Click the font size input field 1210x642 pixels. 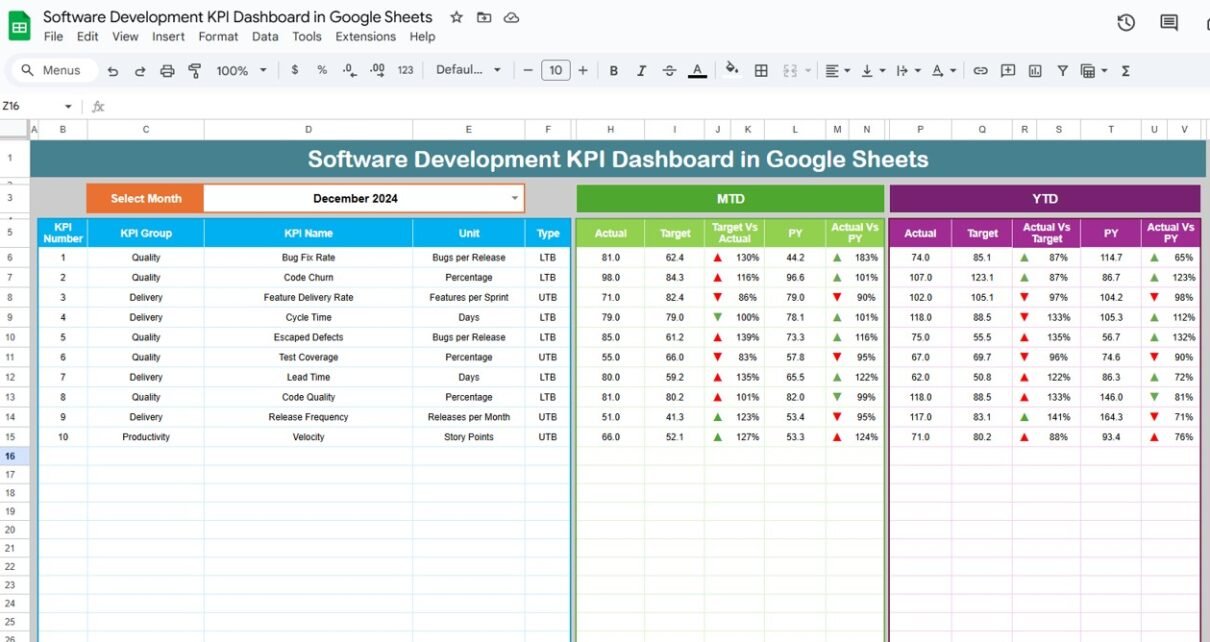point(555,71)
